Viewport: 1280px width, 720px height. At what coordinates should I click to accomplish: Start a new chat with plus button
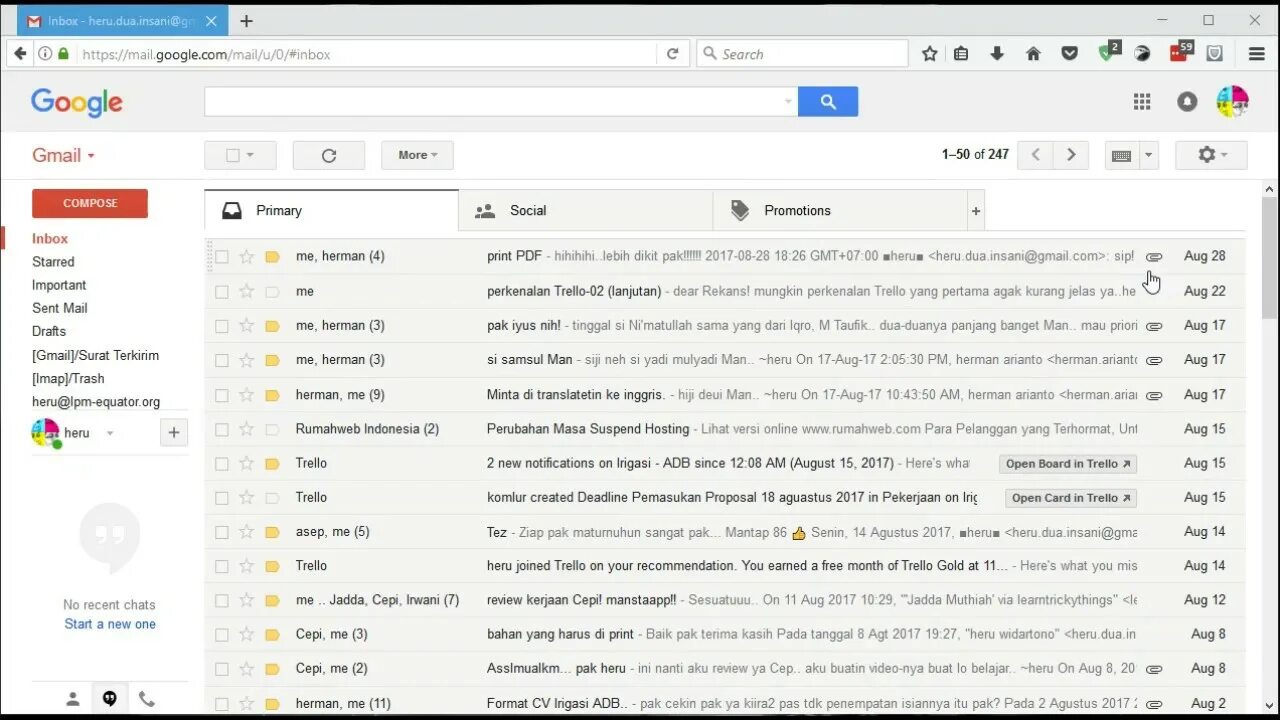[x=174, y=432]
